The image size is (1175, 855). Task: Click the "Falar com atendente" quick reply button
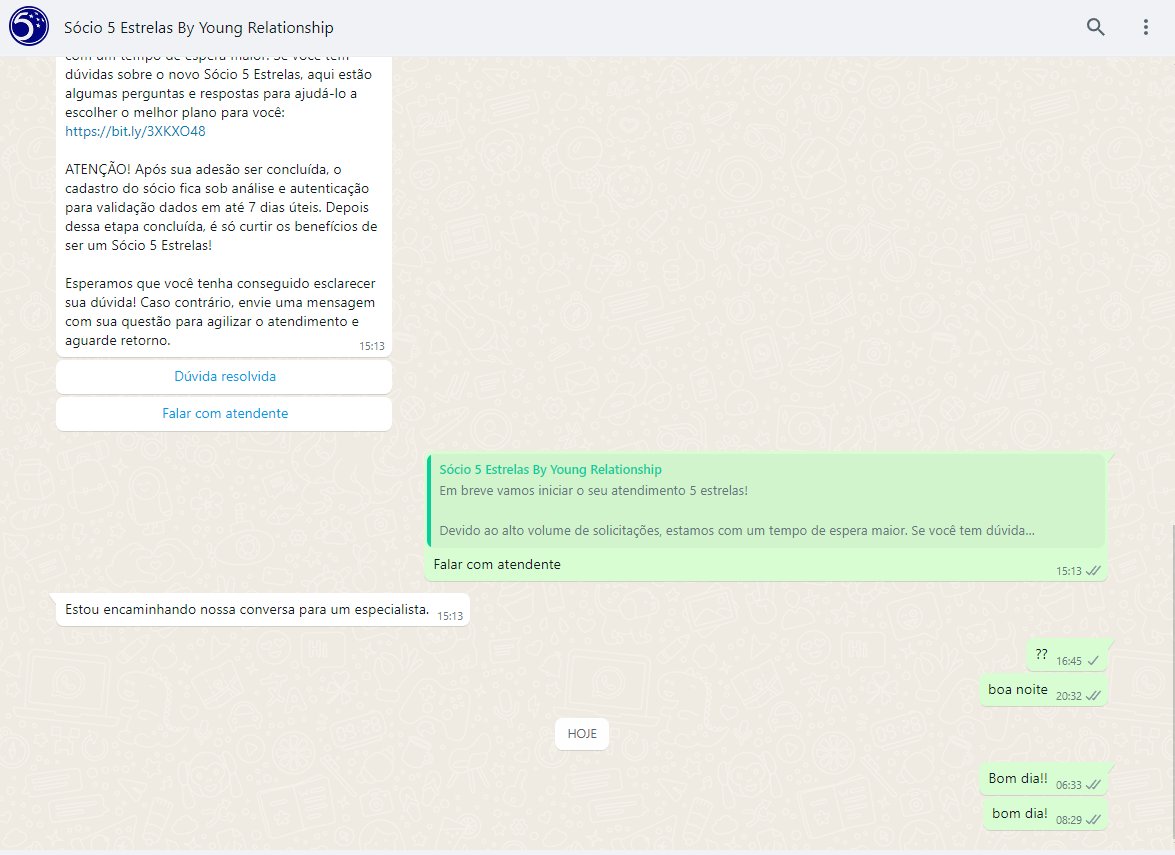[224, 414]
